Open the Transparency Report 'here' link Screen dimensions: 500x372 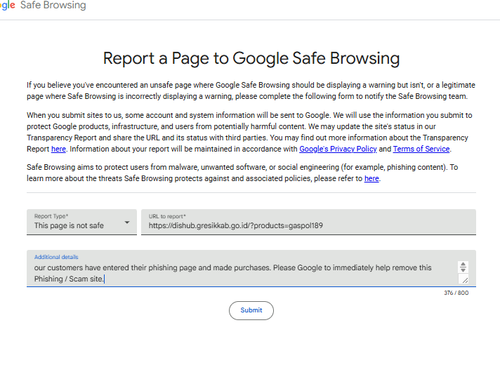58,149
